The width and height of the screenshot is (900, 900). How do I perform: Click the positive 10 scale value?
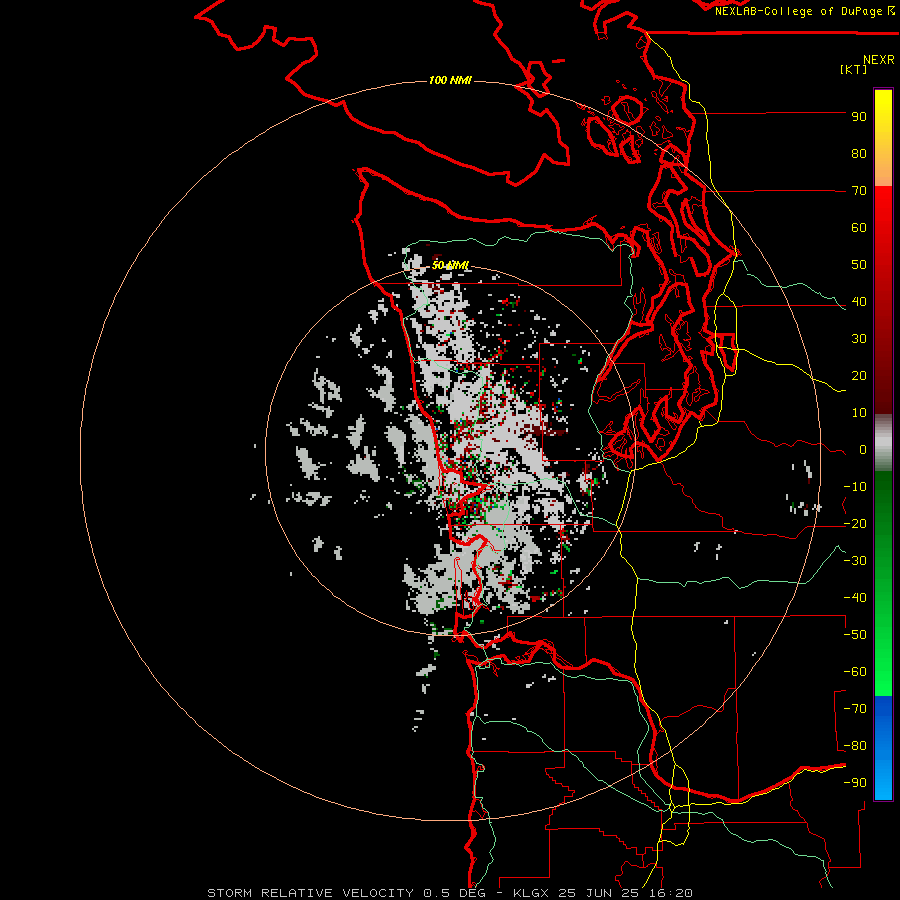[859, 413]
